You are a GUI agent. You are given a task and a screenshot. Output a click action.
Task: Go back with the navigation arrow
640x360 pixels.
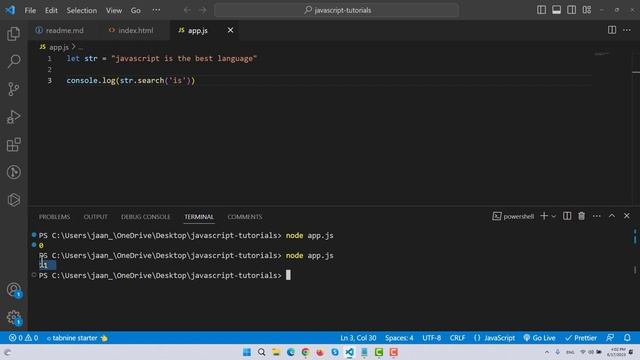(187, 10)
